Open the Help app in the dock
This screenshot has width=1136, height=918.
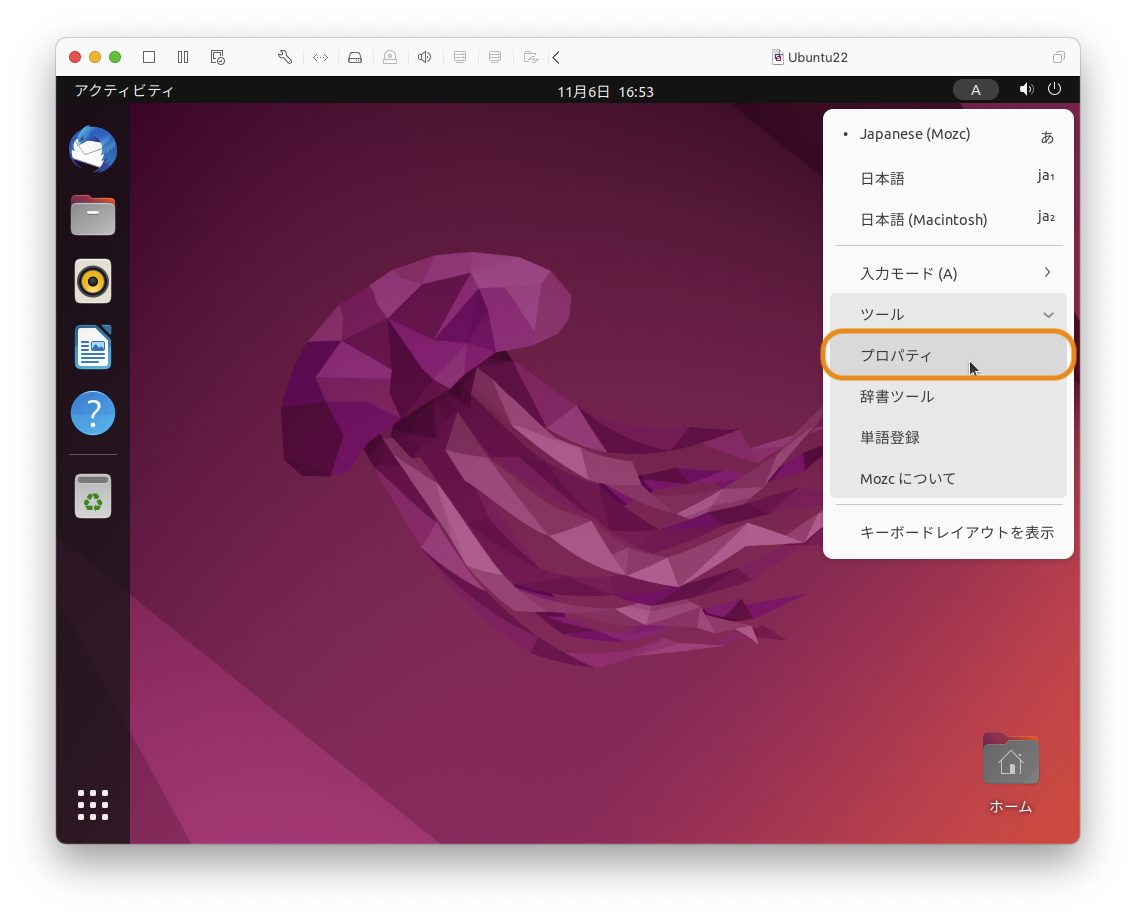click(93, 413)
